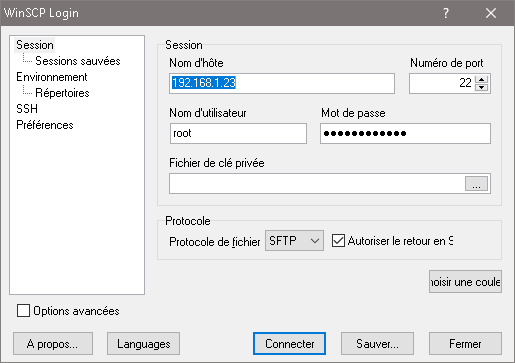Click the Connecter button
515x363 pixels.
[x=289, y=344]
